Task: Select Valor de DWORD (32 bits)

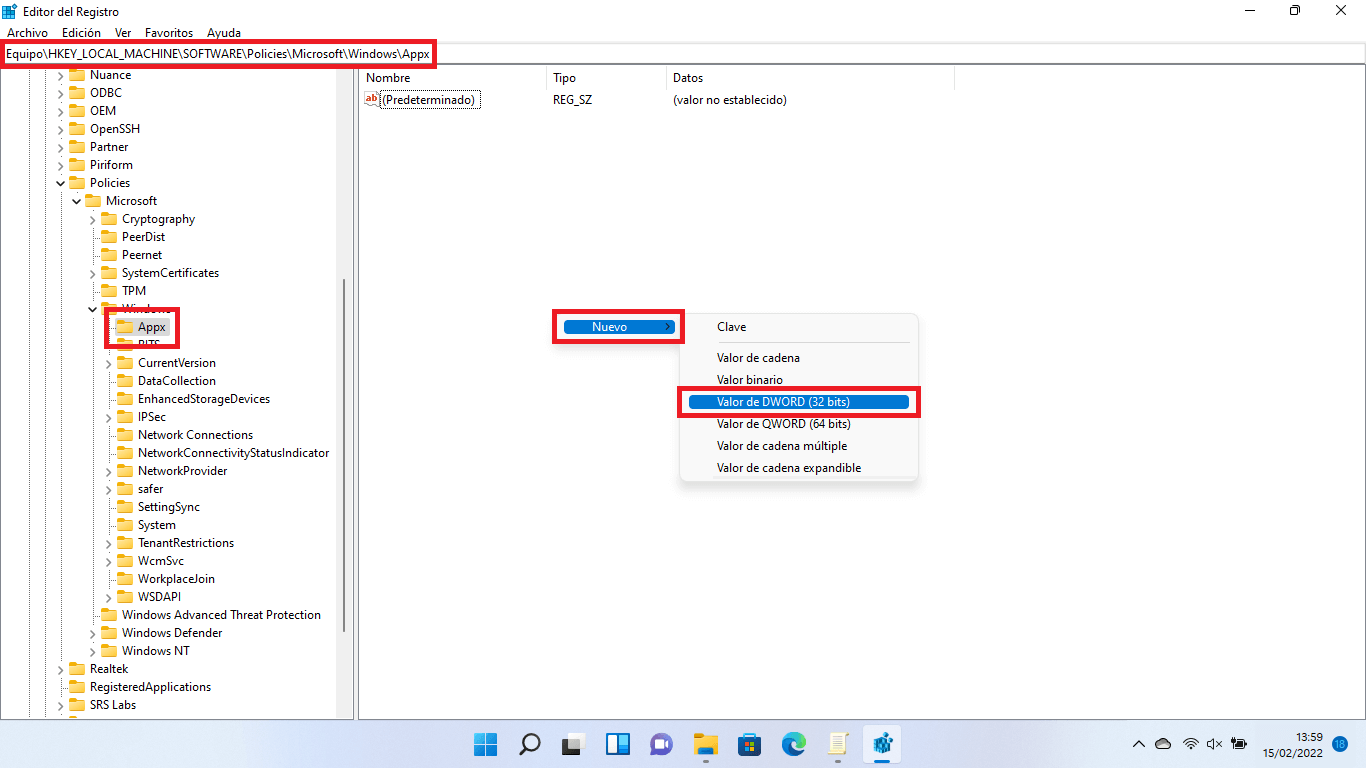Action: coord(798,402)
